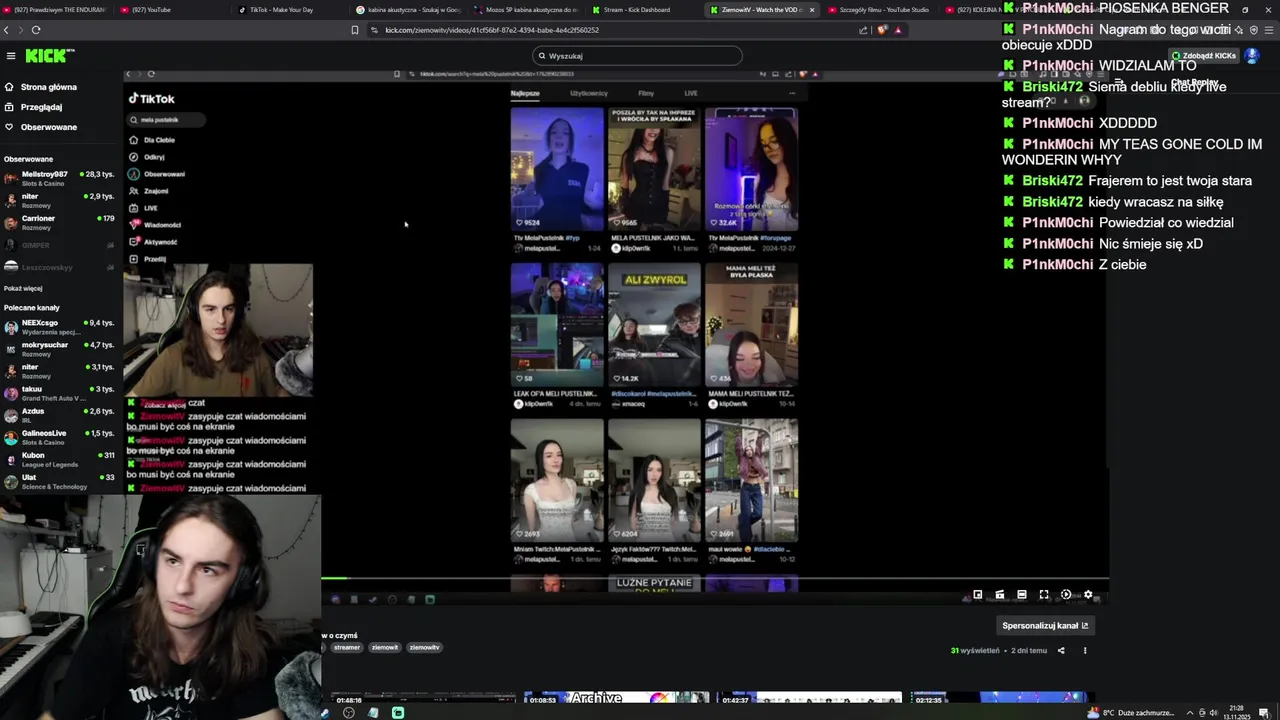This screenshot has width=1280, height=720.
Task: Click the streamer tag
Action: click(x=347, y=648)
